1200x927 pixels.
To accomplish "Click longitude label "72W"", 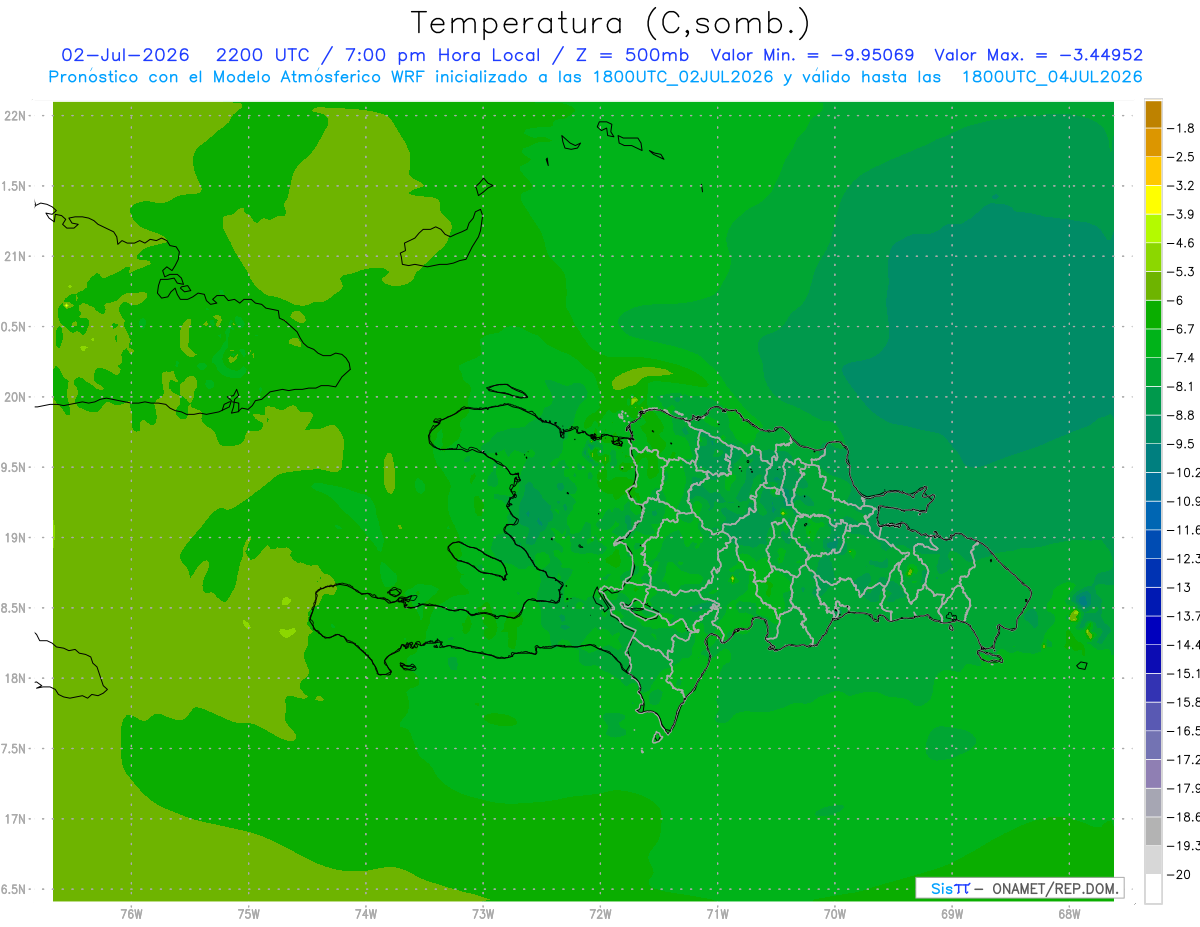I will coord(600,914).
